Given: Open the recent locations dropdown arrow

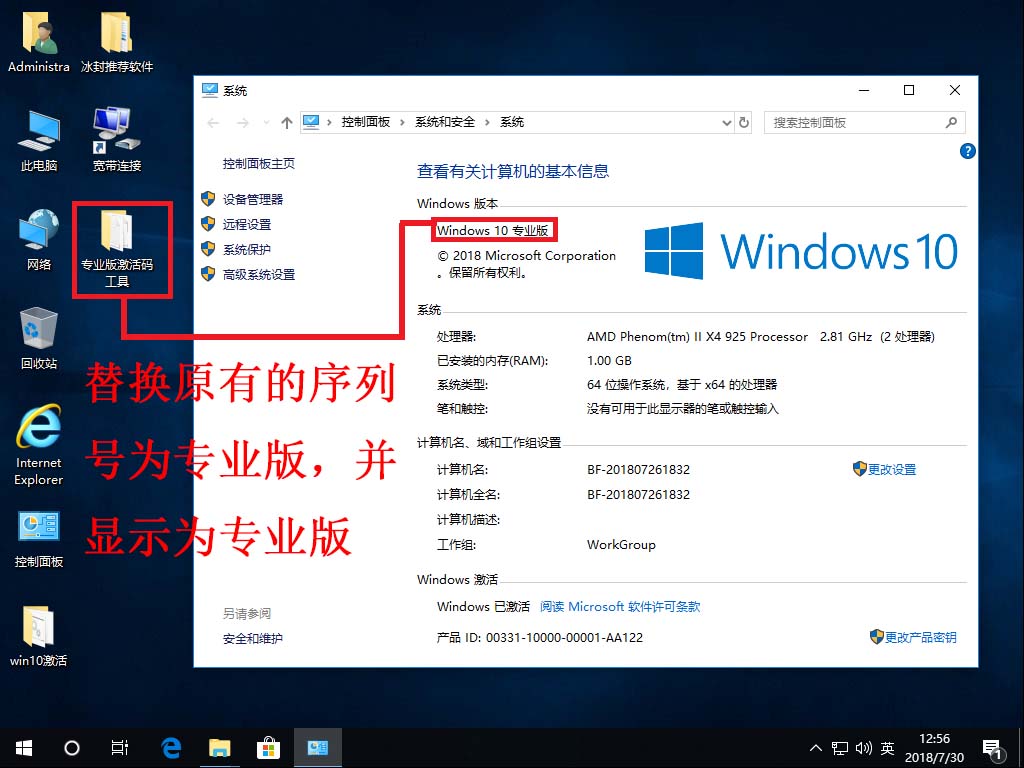Looking at the screenshot, I should click(x=266, y=123).
